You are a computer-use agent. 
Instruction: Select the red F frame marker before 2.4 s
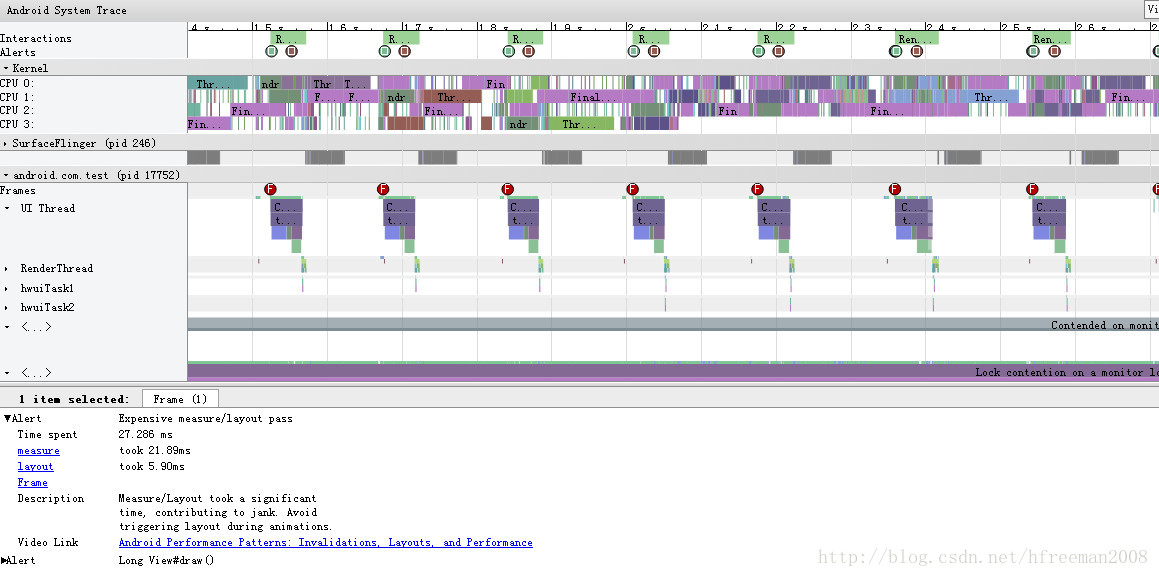(895, 190)
